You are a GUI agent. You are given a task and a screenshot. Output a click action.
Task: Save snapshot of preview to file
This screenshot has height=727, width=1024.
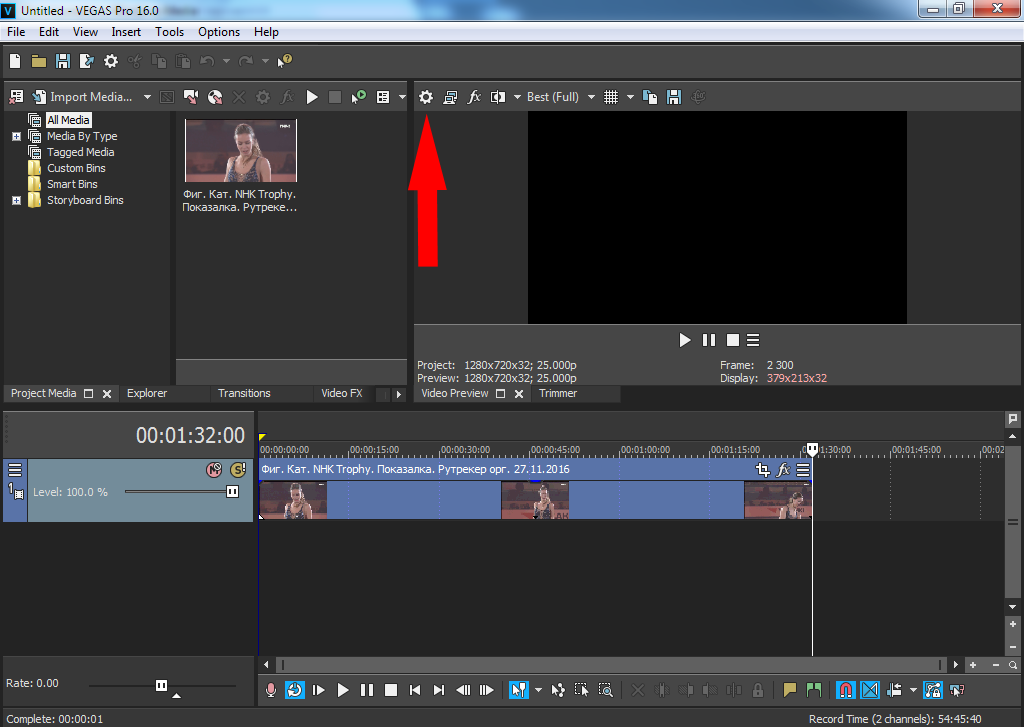(x=674, y=97)
